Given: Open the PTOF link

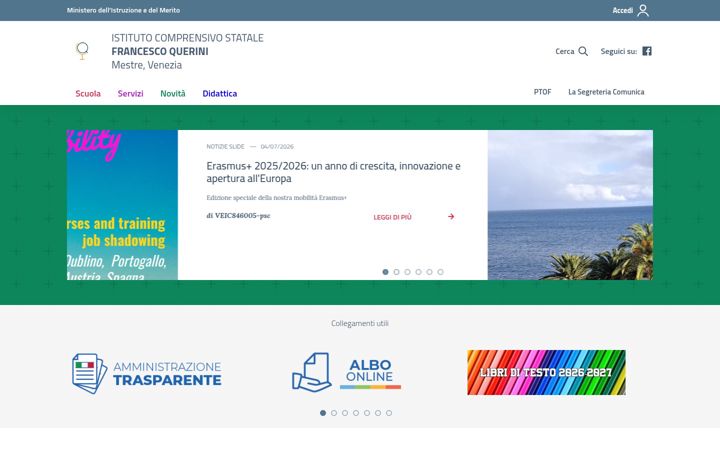Looking at the screenshot, I should point(542,92).
